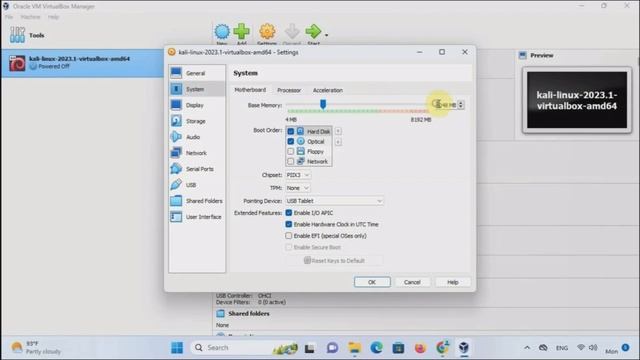The height and width of the screenshot is (360, 640).
Task: Open the Tools icon in Manager
Action: click(x=18, y=35)
